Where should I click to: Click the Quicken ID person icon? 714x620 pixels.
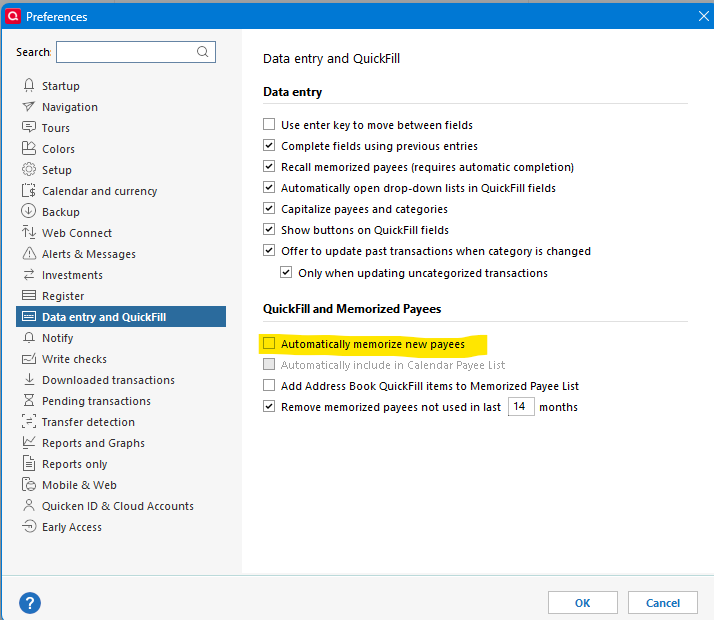click(x=29, y=505)
